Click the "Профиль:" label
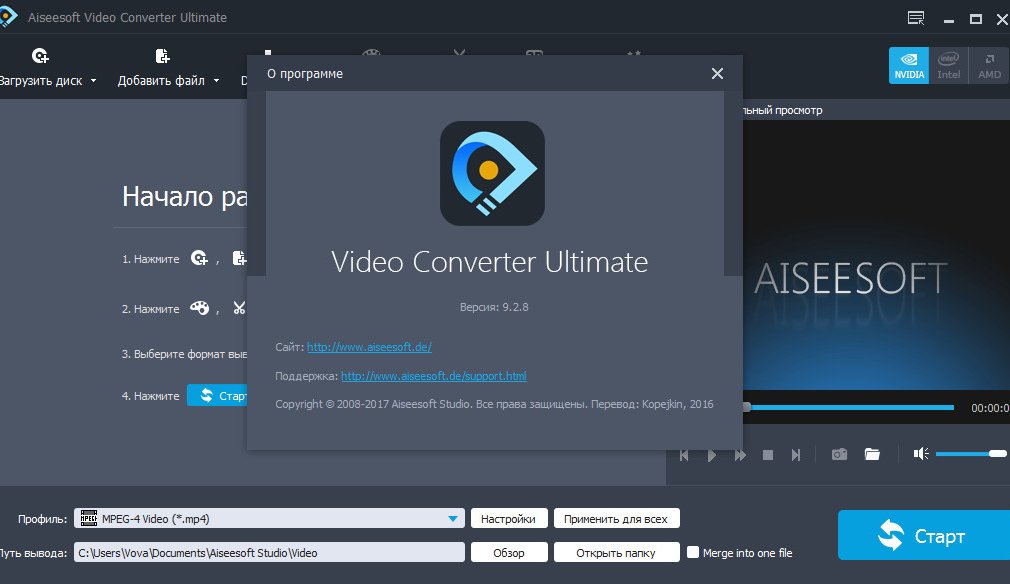 click(43, 519)
